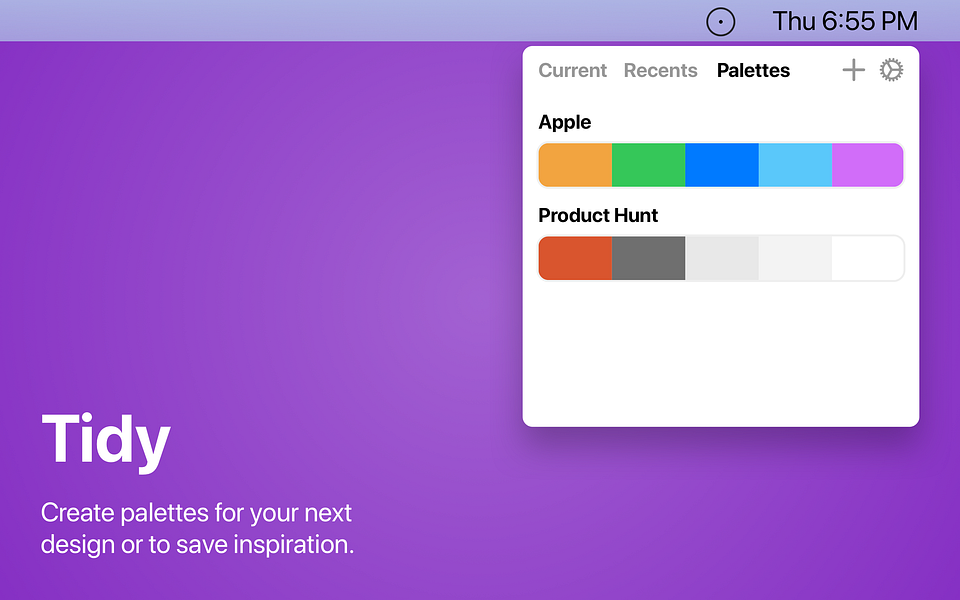The height and width of the screenshot is (600, 960).
Task: Pick the red-orange Product Hunt swatch
Action: (575, 258)
